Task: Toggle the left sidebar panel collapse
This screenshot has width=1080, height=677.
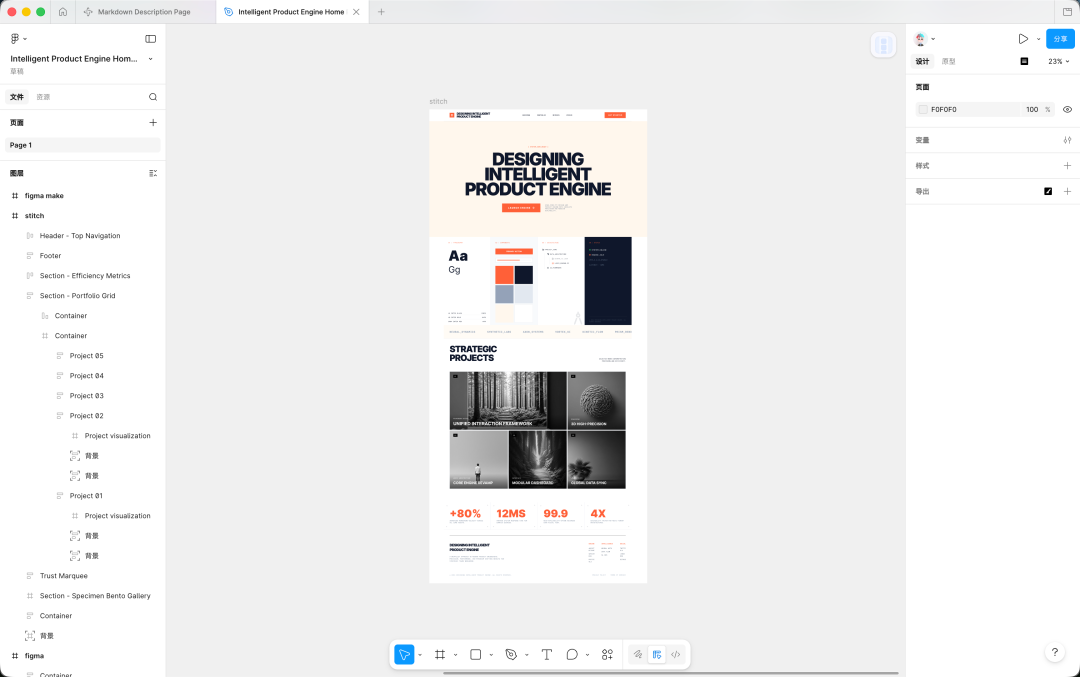Action: (150, 39)
